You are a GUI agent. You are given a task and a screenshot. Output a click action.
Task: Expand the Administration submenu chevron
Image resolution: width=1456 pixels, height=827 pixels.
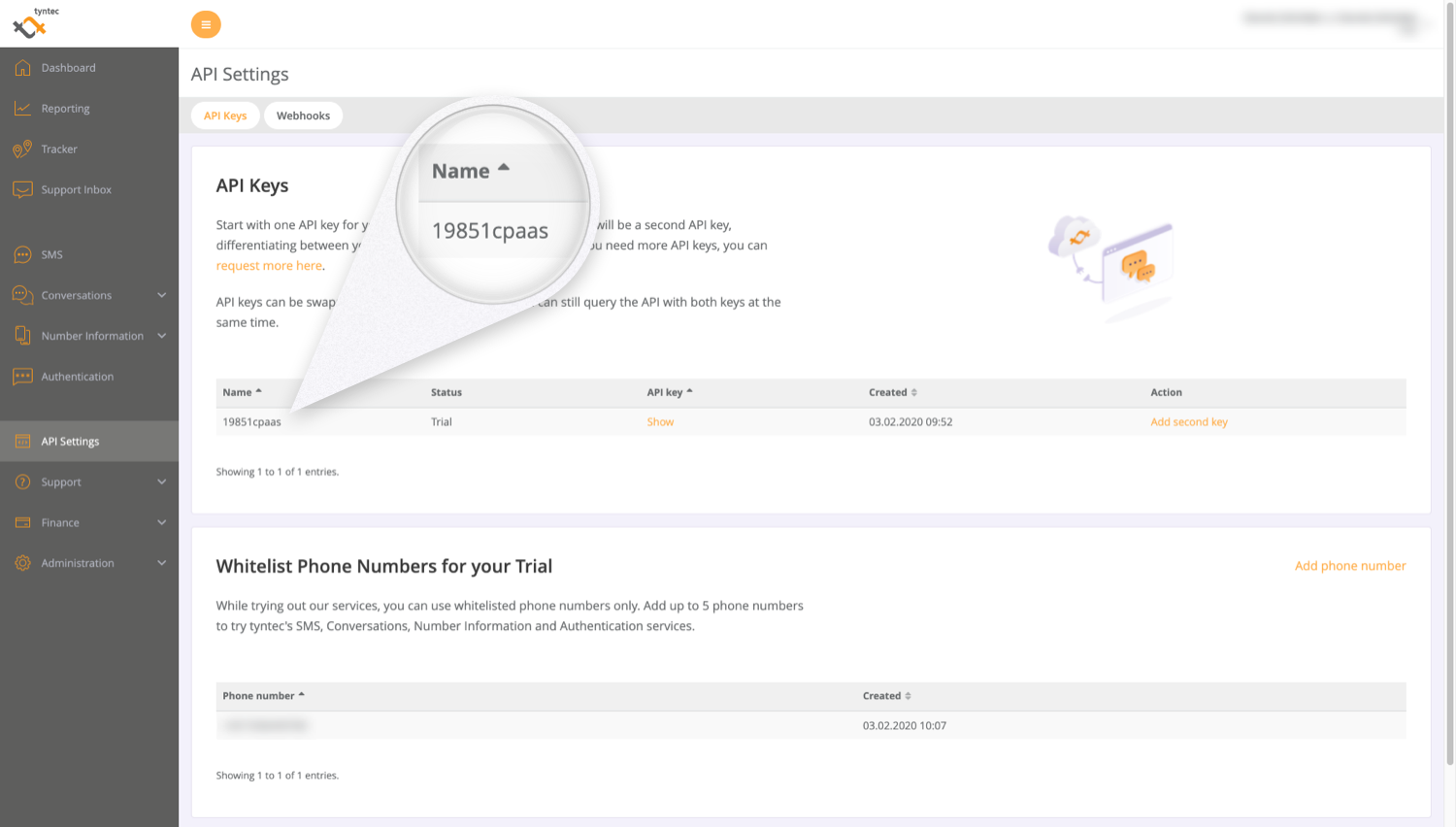(162, 564)
